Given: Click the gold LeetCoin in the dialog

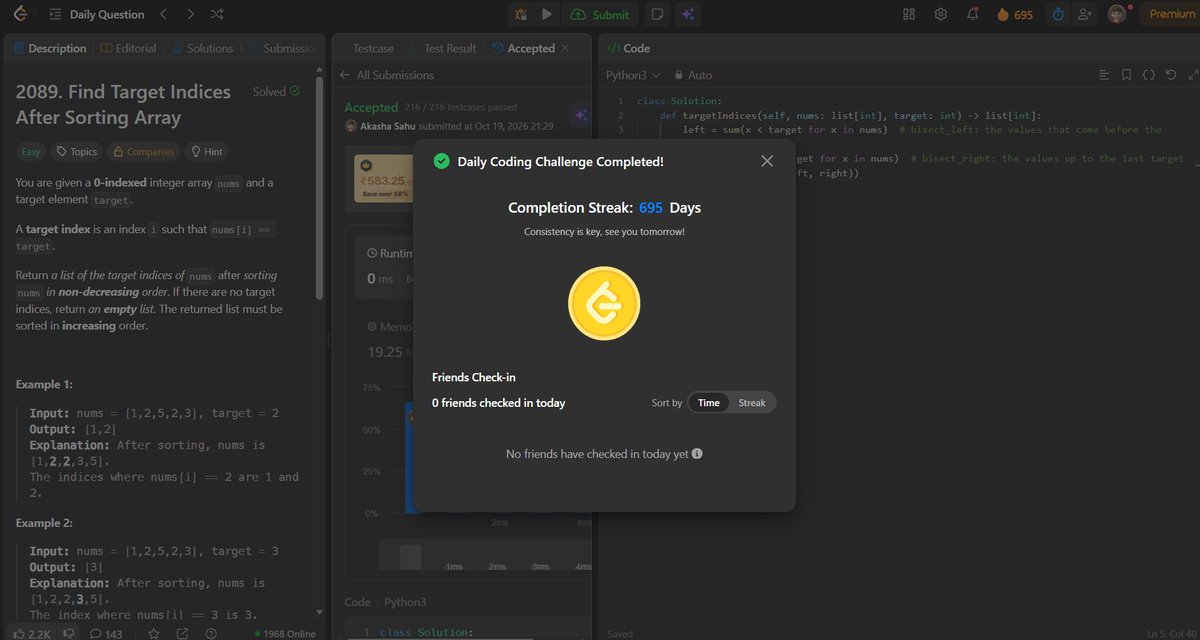Looking at the screenshot, I should [x=604, y=304].
